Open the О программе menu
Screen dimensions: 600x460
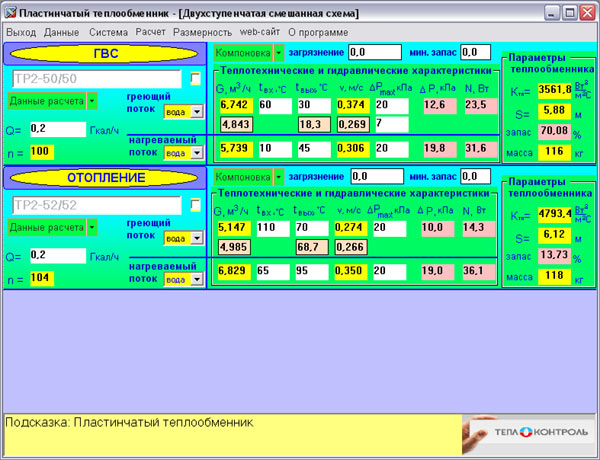tap(317, 32)
